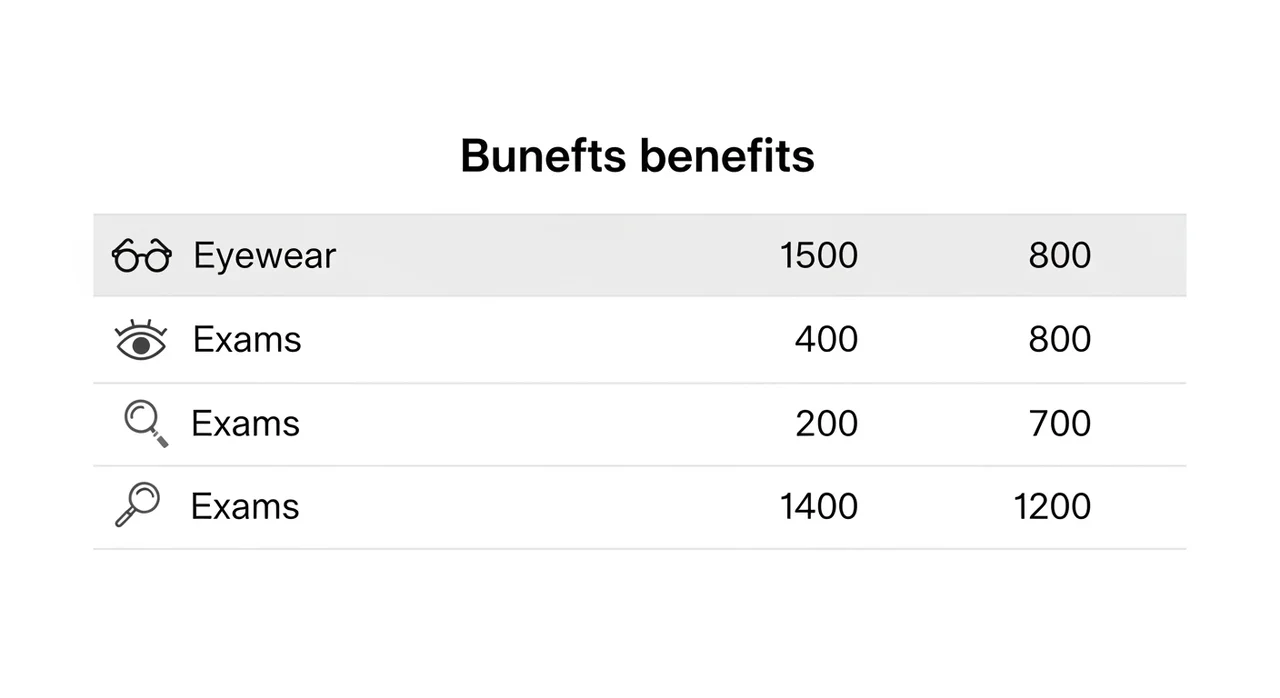1280x698 pixels.
Task: Choose the Exams label in the 1400 row
Action: pyautogui.click(x=245, y=507)
